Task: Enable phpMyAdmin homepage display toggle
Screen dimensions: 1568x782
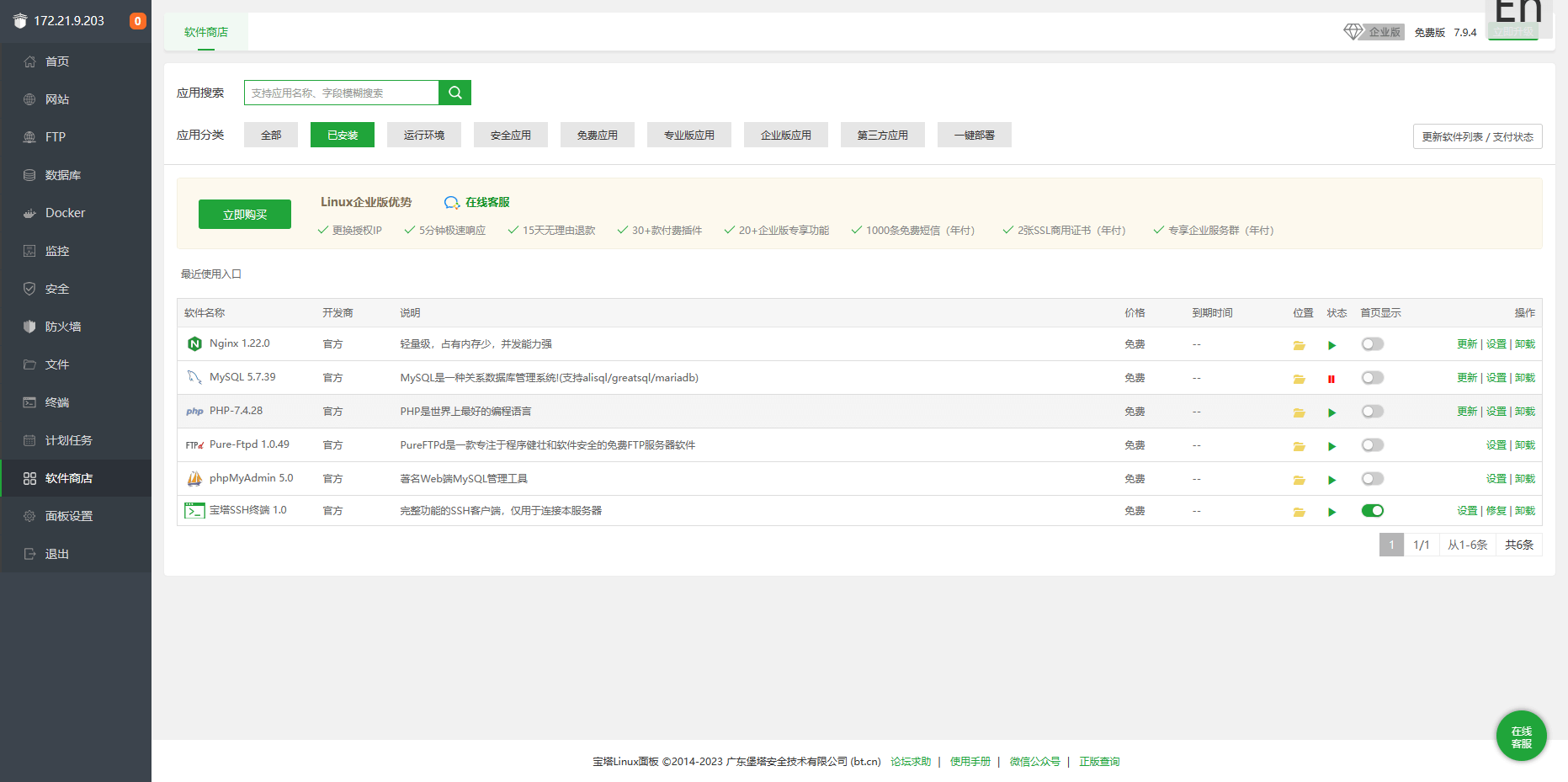Action: tap(1372, 478)
